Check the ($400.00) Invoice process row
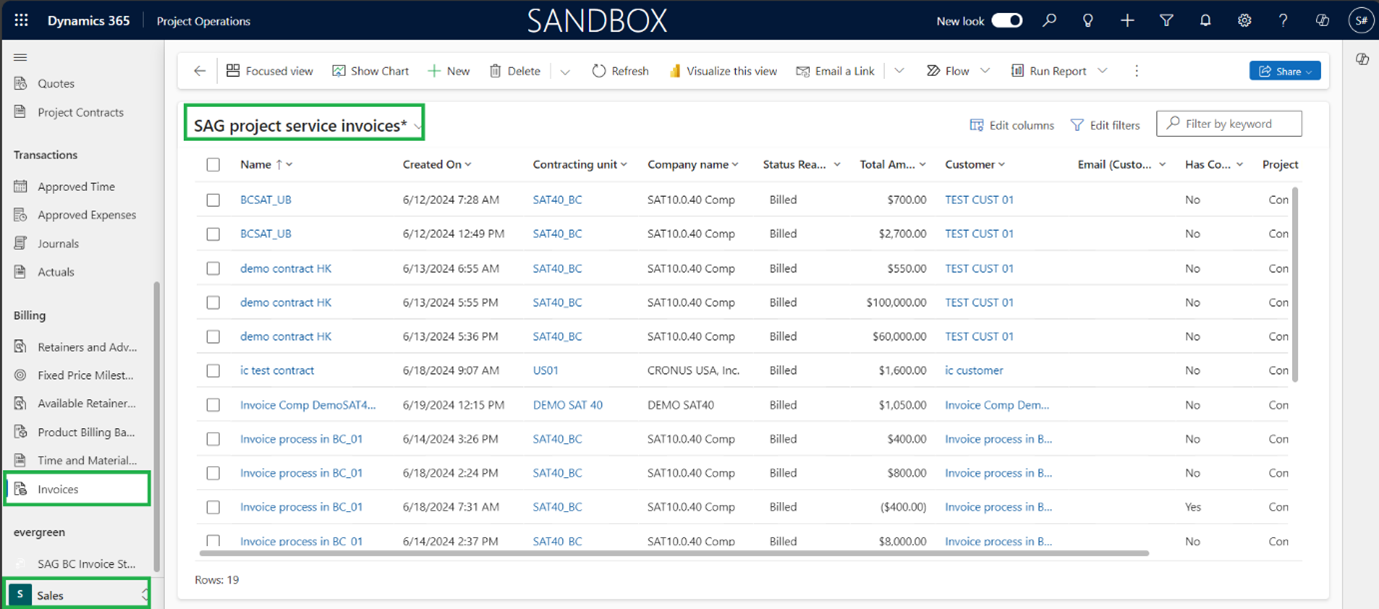Screen dimensions: 1379x609 [x=213, y=507]
